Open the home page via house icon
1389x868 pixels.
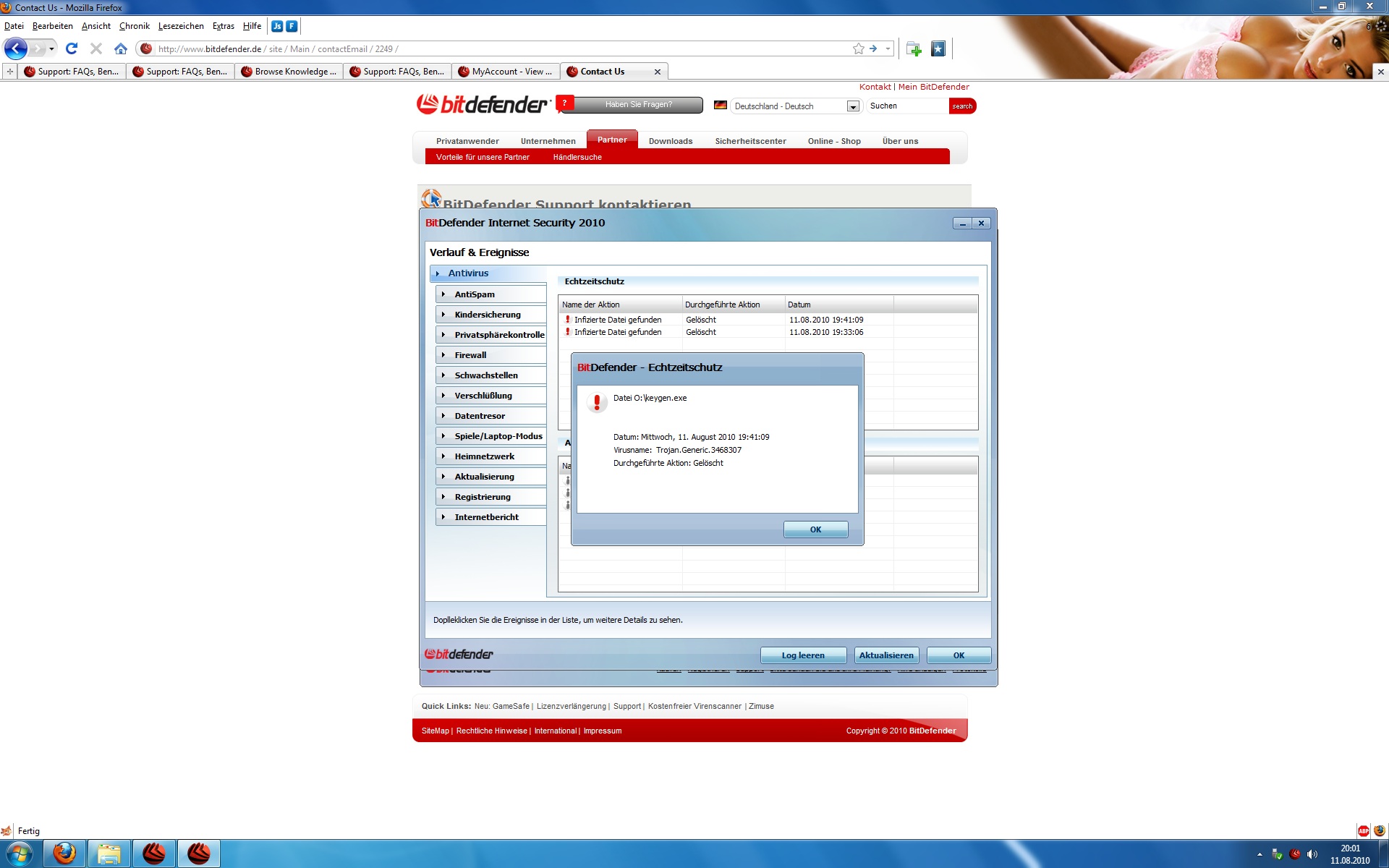coord(121,48)
